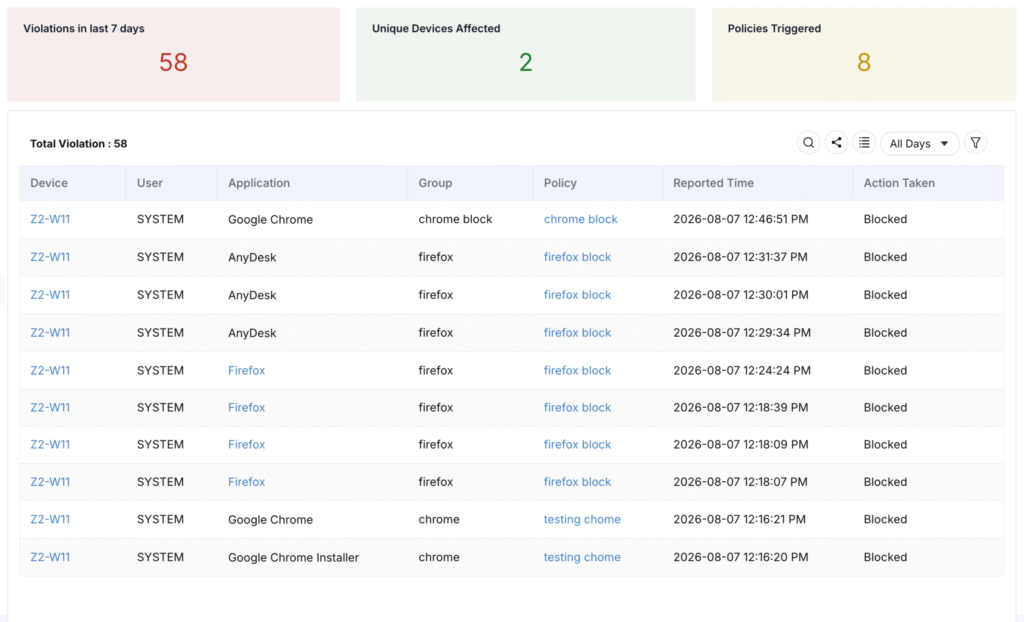1024x622 pixels.
Task: Open the Firefox link at 12:18:07 PM
Action: (x=247, y=482)
